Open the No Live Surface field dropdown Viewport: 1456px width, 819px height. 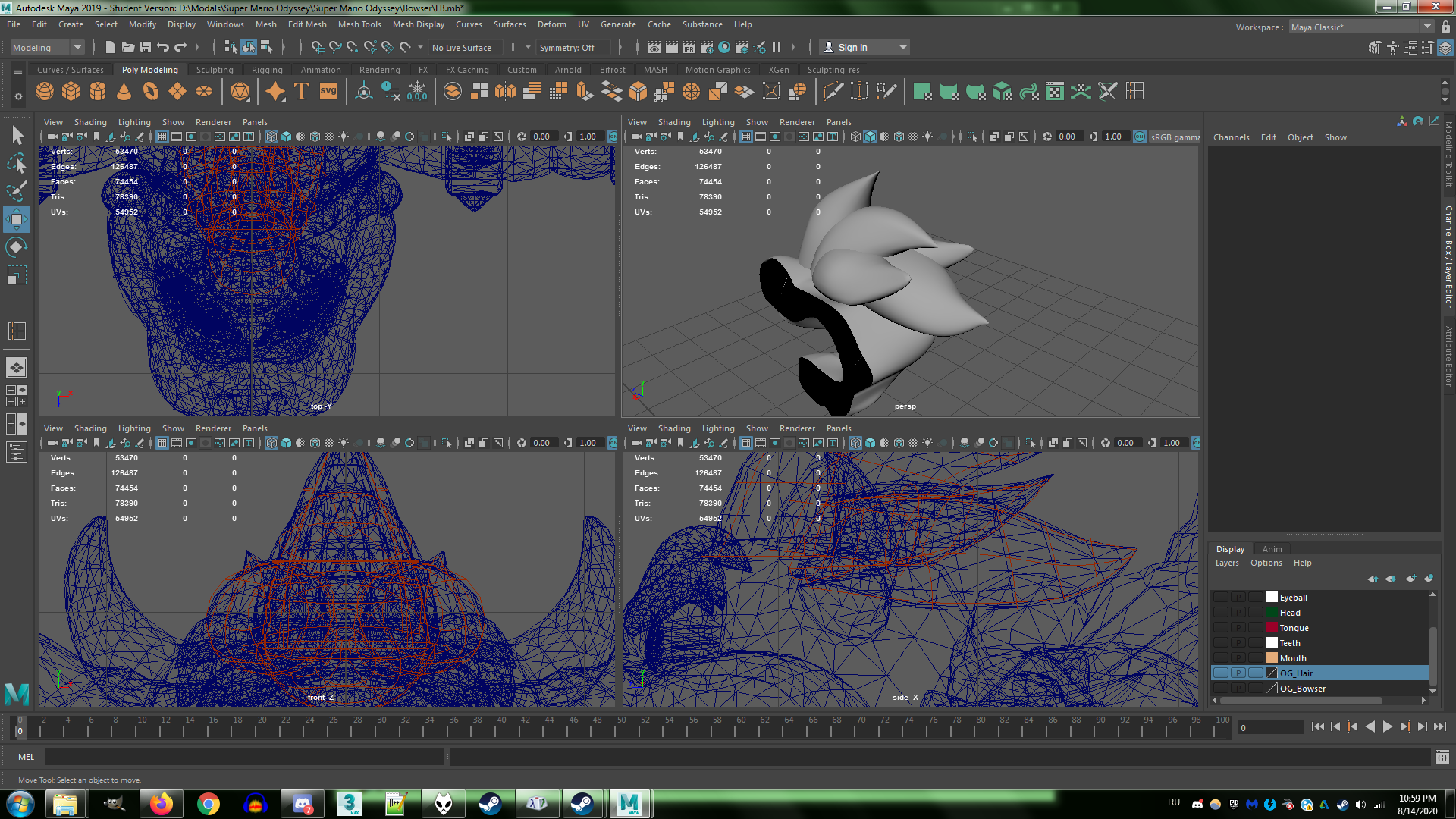[466, 47]
